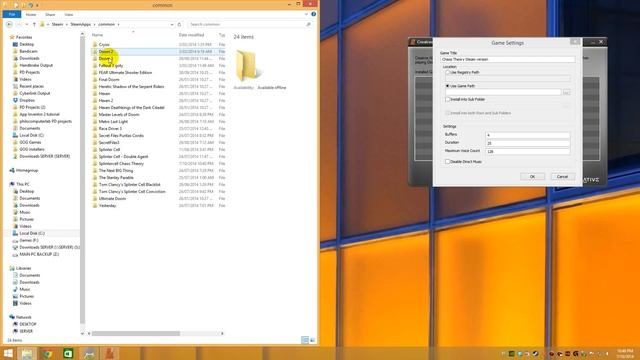Open Splinter Cell - Double Agent folder
This screenshot has width=640, height=360.
click(123, 157)
